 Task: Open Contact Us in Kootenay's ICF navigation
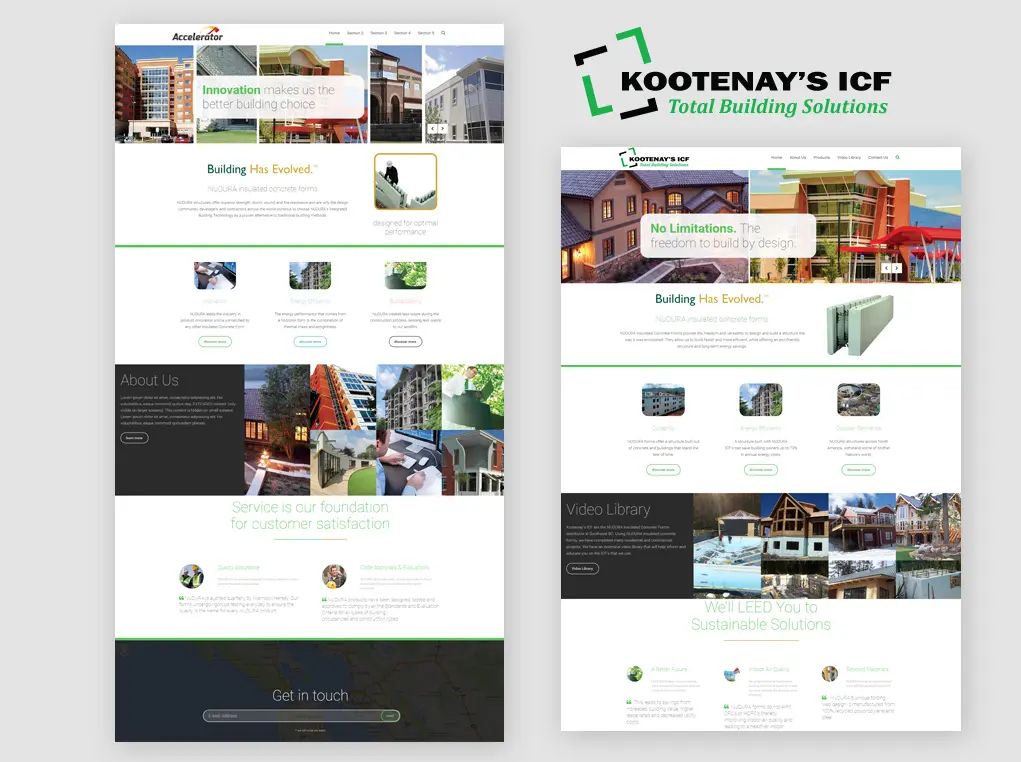click(878, 157)
